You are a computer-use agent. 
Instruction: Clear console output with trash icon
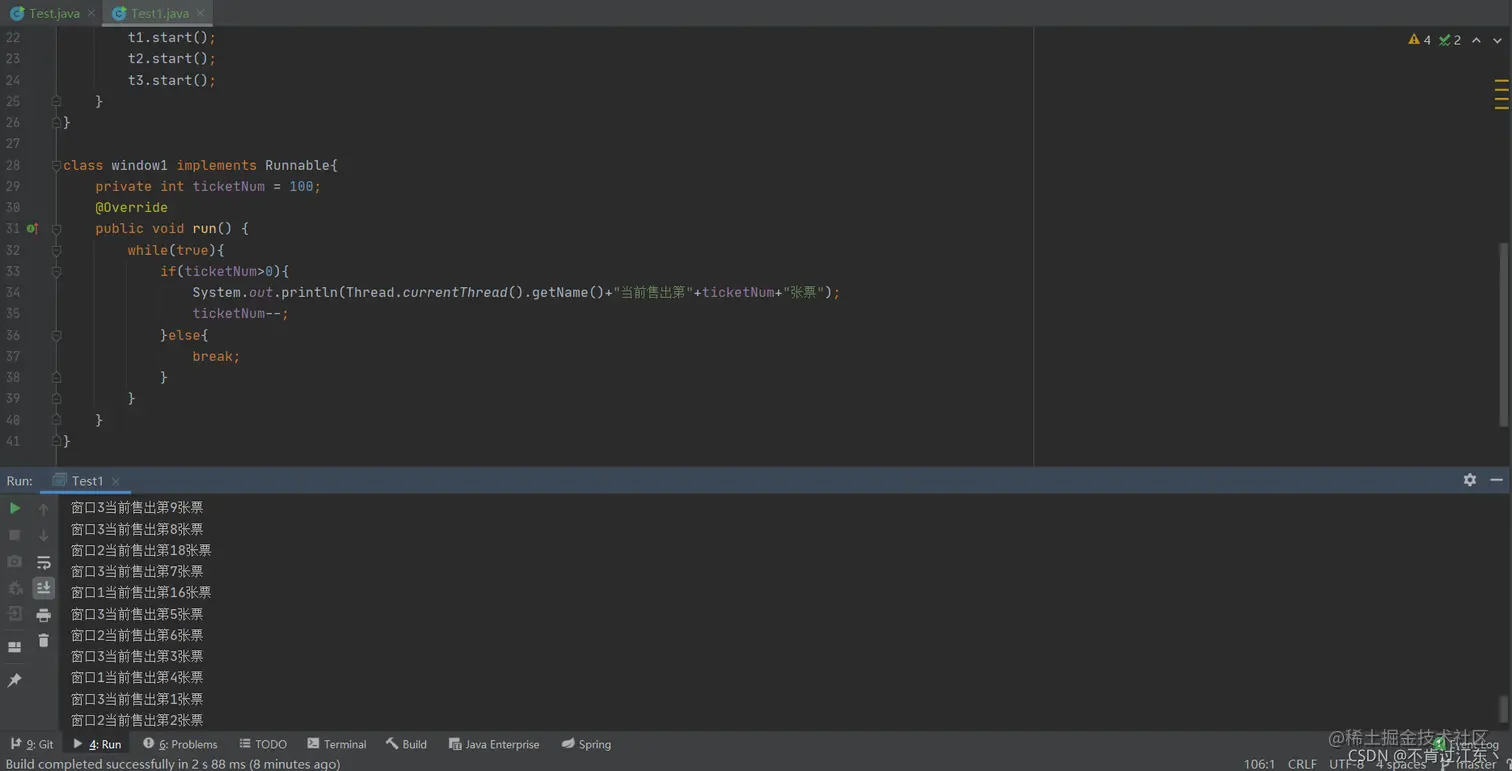(43, 640)
